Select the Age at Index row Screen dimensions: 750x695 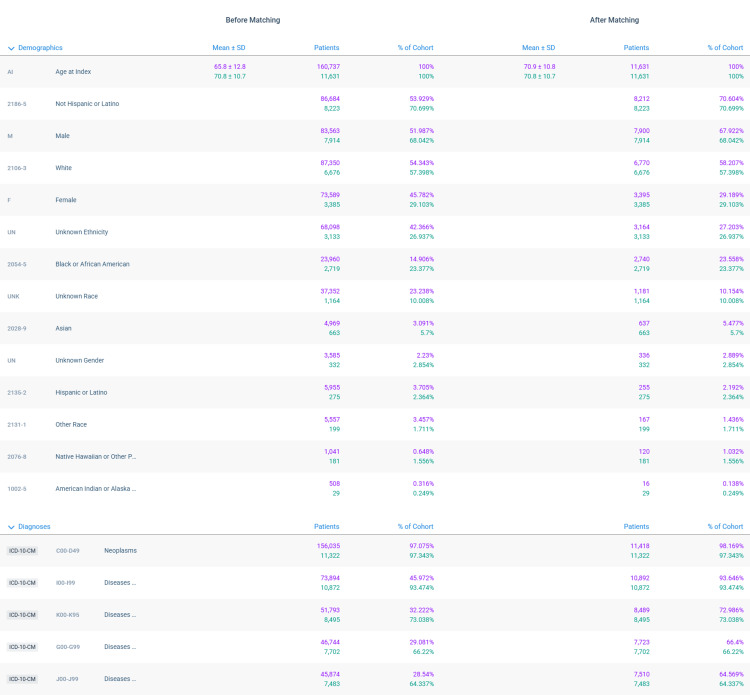pos(375,72)
